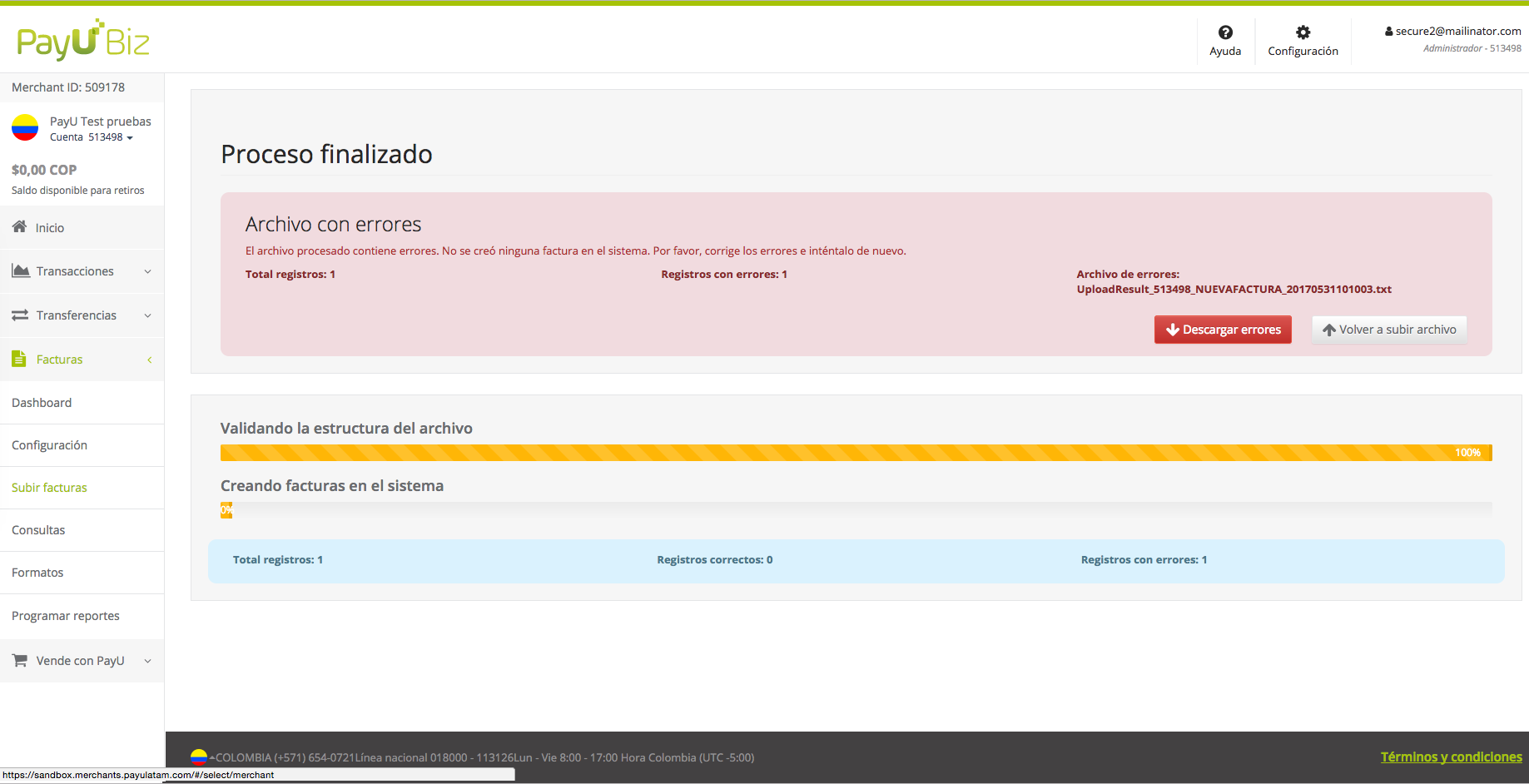The image size is (1529, 784).
Task: Collapse the Facturas menu chevron
Action: point(149,360)
